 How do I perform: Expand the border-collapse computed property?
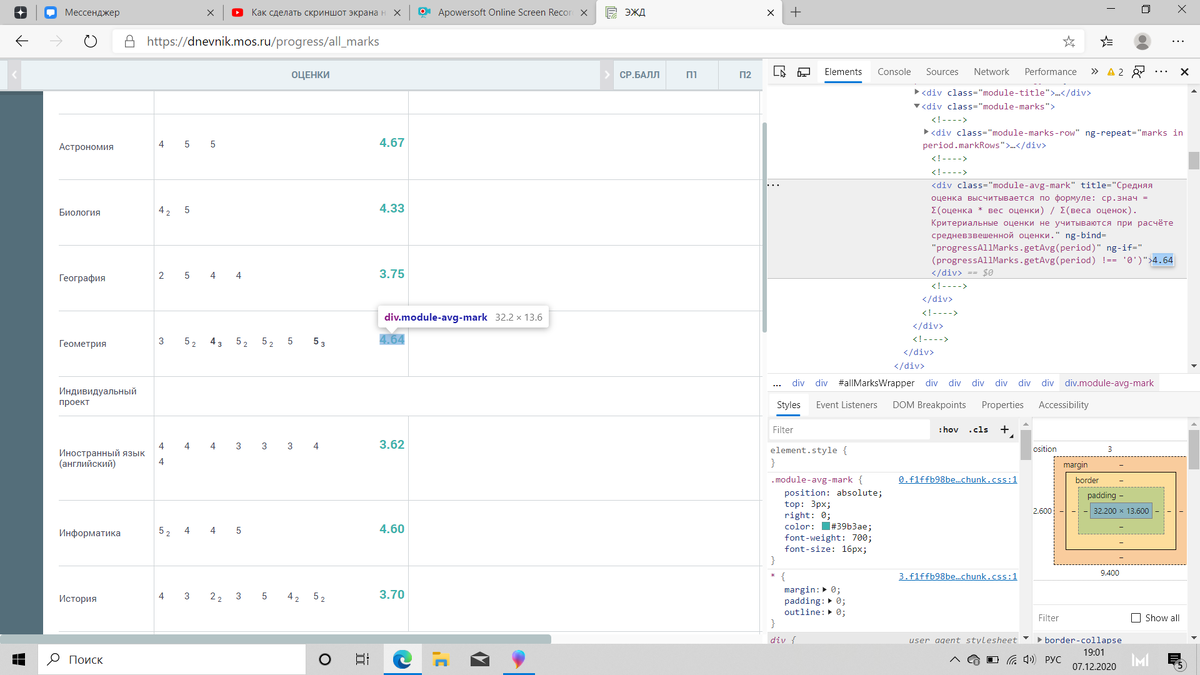pyautogui.click(x=1040, y=640)
